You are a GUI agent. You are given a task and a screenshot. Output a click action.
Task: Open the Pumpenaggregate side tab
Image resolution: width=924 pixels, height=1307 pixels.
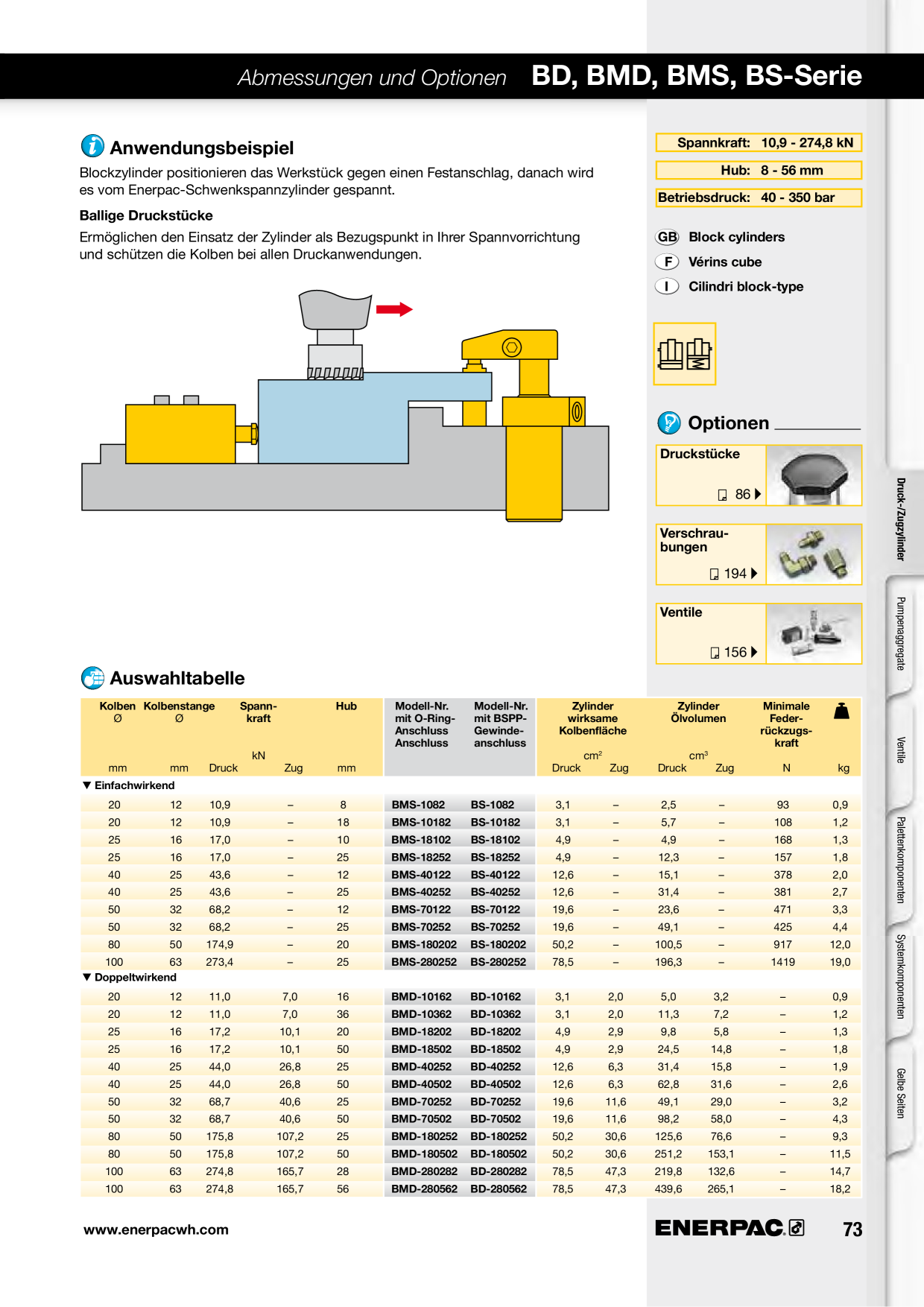901,633
